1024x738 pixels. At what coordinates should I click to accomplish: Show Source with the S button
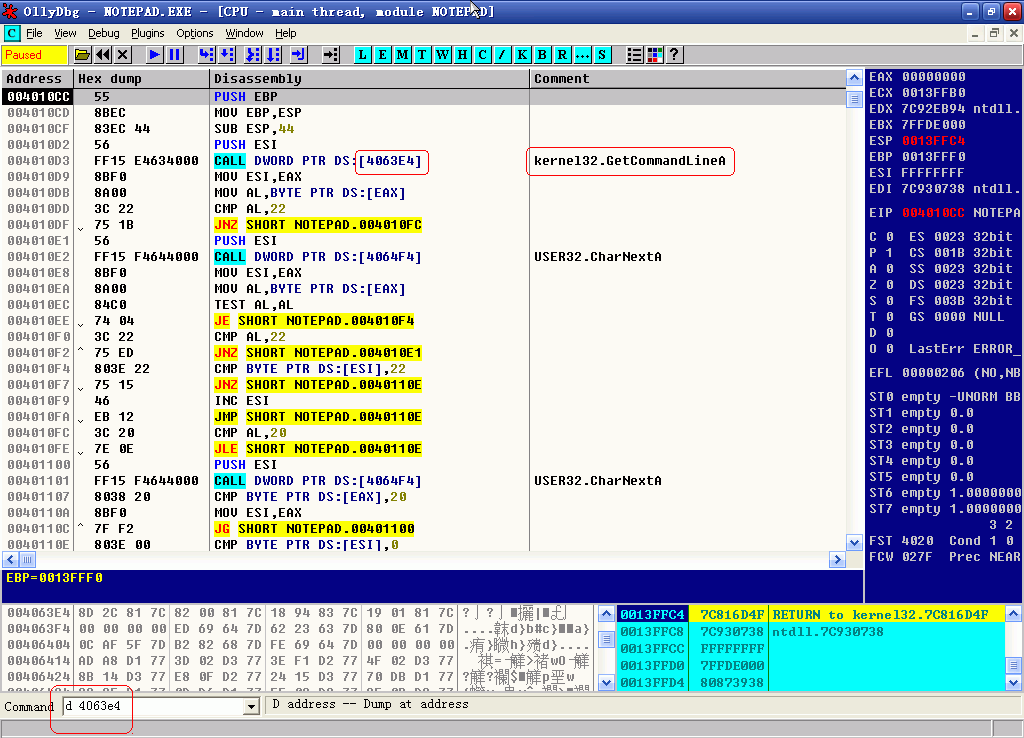point(602,55)
